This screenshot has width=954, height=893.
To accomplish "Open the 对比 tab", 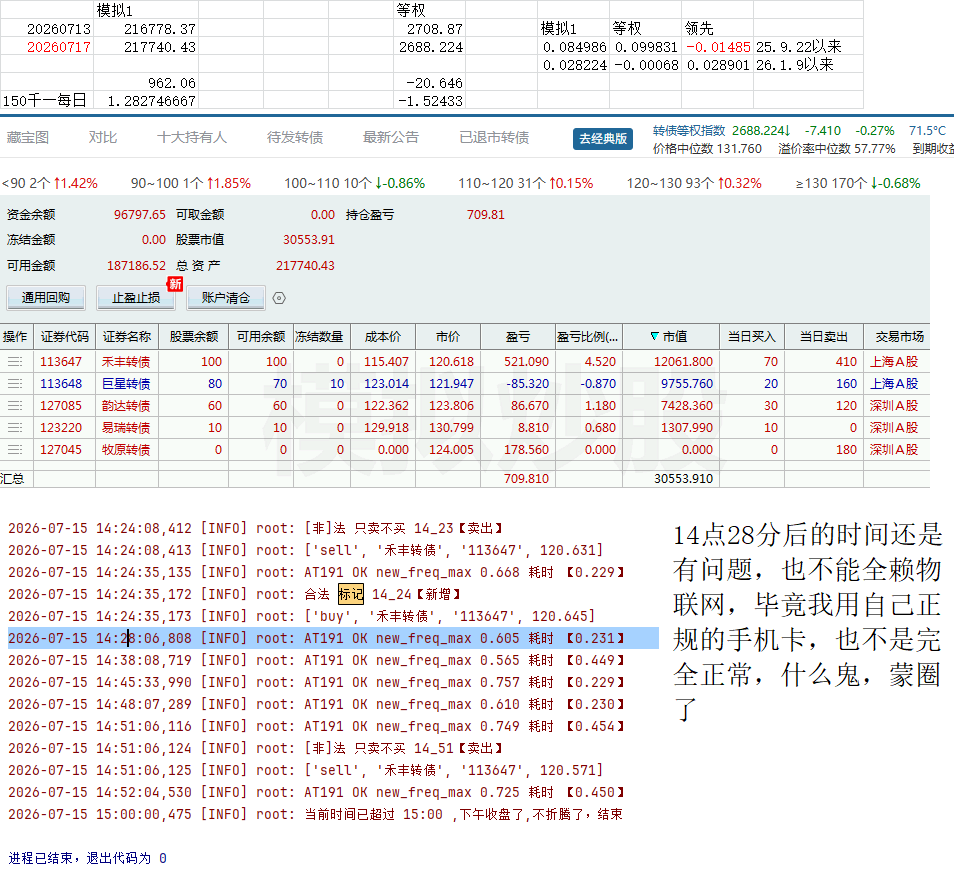I will 102,137.
